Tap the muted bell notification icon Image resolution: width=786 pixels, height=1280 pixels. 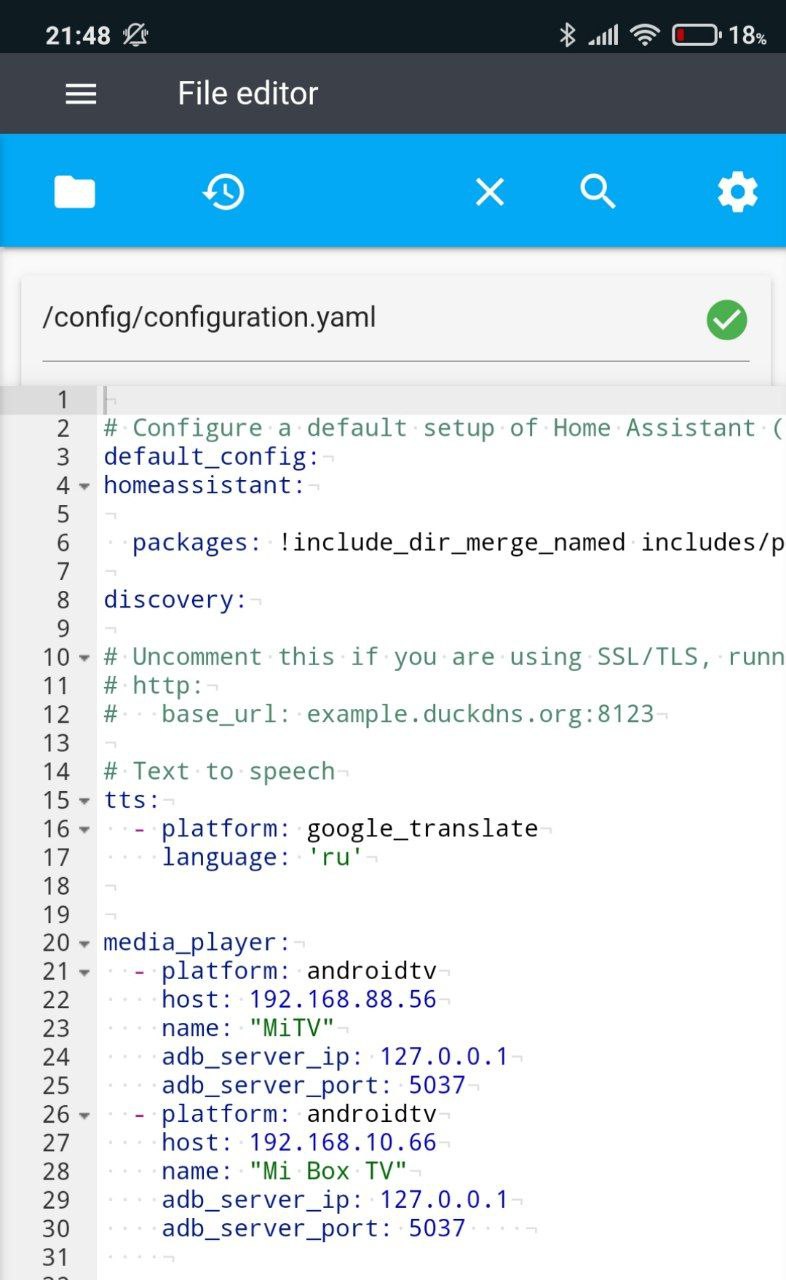pyautogui.click(x=135, y=35)
